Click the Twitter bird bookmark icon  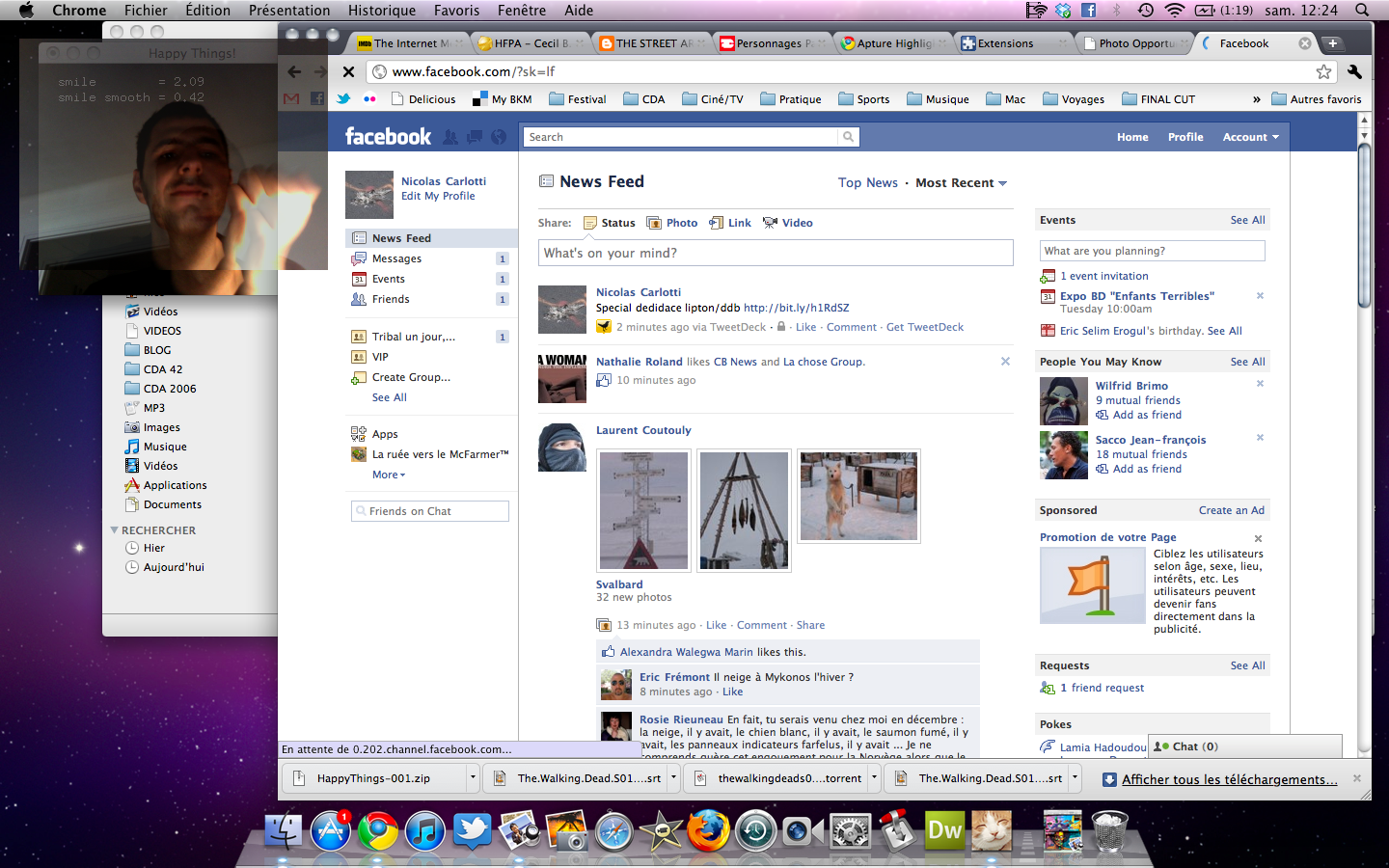pyautogui.click(x=343, y=99)
